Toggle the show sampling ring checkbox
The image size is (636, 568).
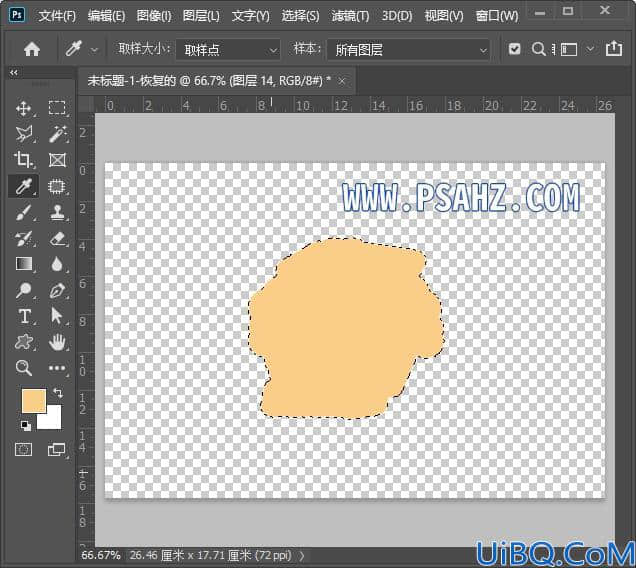click(x=514, y=49)
